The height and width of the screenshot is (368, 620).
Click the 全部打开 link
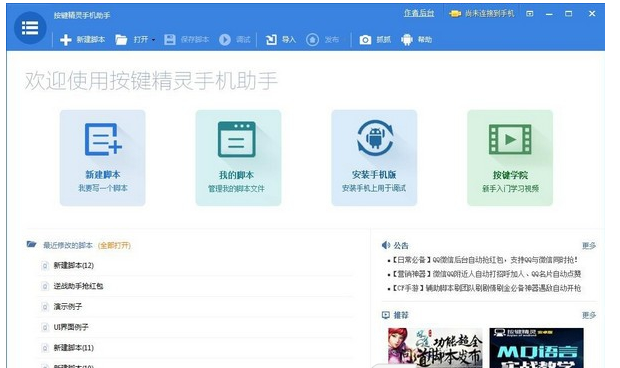click(x=114, y=245)
